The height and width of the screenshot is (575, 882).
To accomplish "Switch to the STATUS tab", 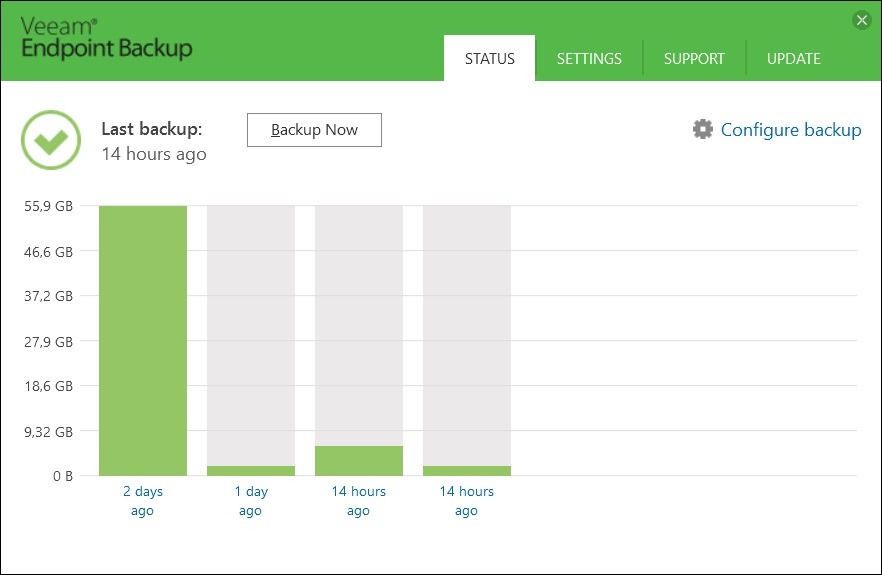I will (x=489, y=59).
